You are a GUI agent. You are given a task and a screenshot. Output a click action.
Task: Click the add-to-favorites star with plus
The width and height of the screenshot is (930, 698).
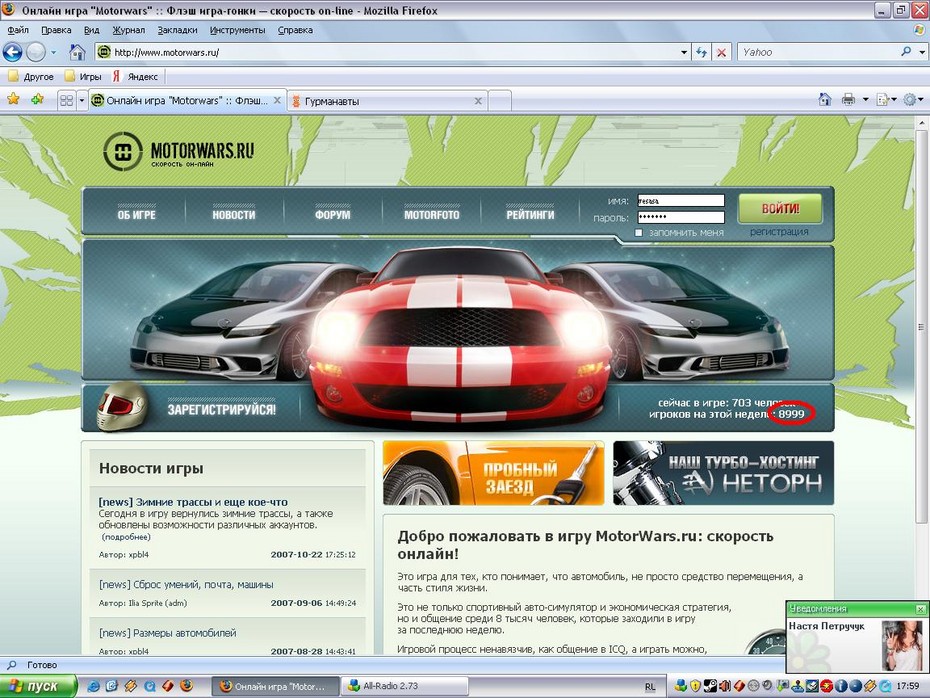[x=37, y=99]
